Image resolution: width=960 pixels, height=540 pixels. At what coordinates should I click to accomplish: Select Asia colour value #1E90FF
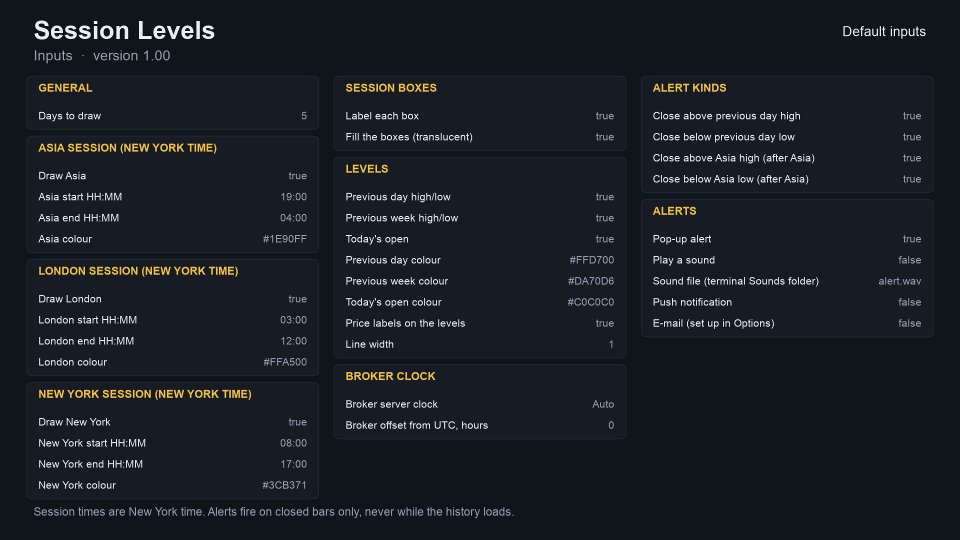(x=285, y=239)
